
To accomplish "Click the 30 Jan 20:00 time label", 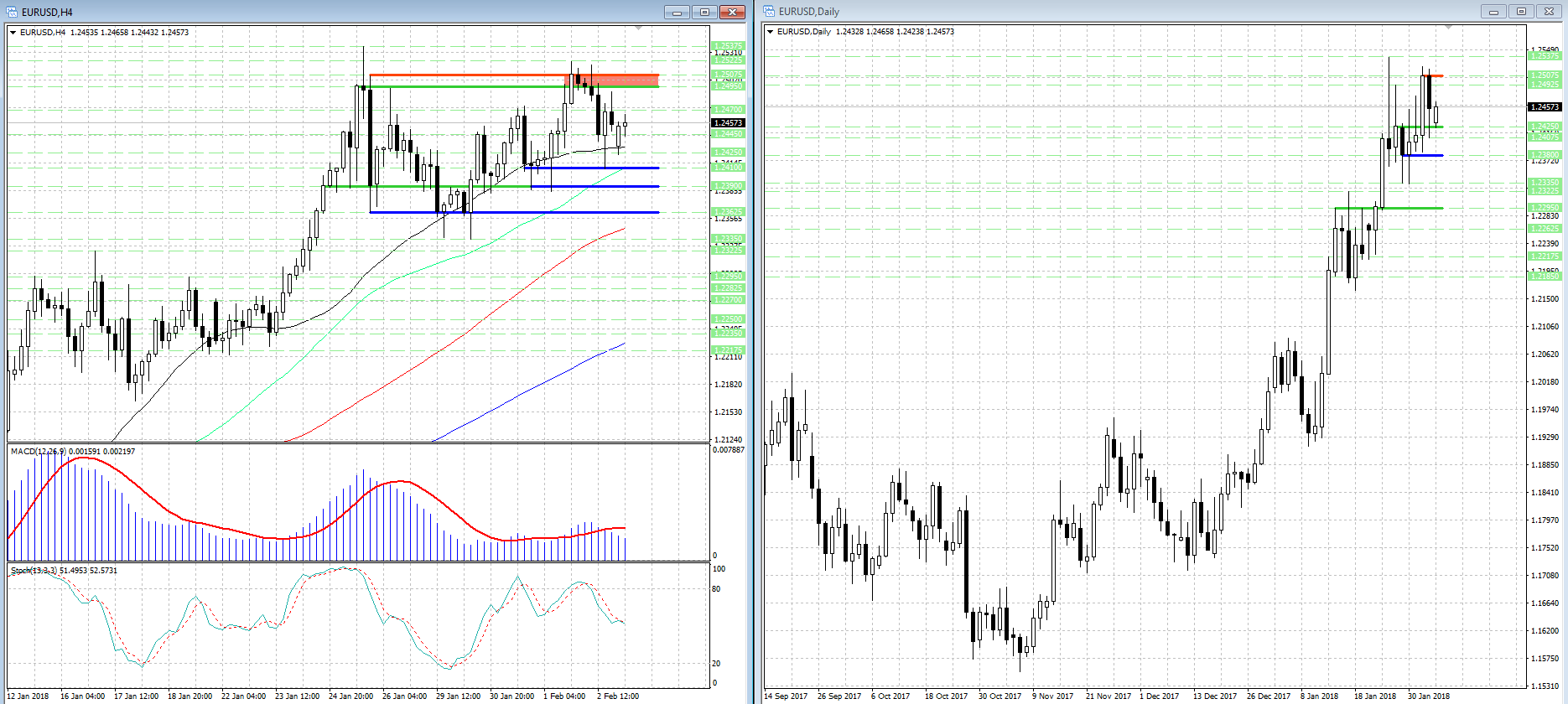I will click(x=511, y=696).
